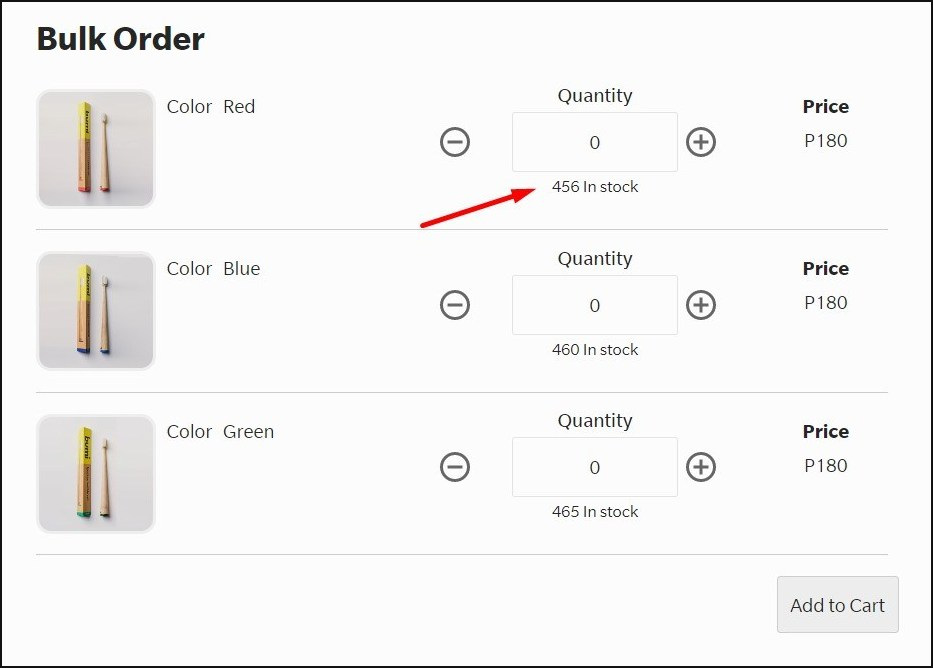
Task: Click the 456 In stock label
Action: pos(595,187)
